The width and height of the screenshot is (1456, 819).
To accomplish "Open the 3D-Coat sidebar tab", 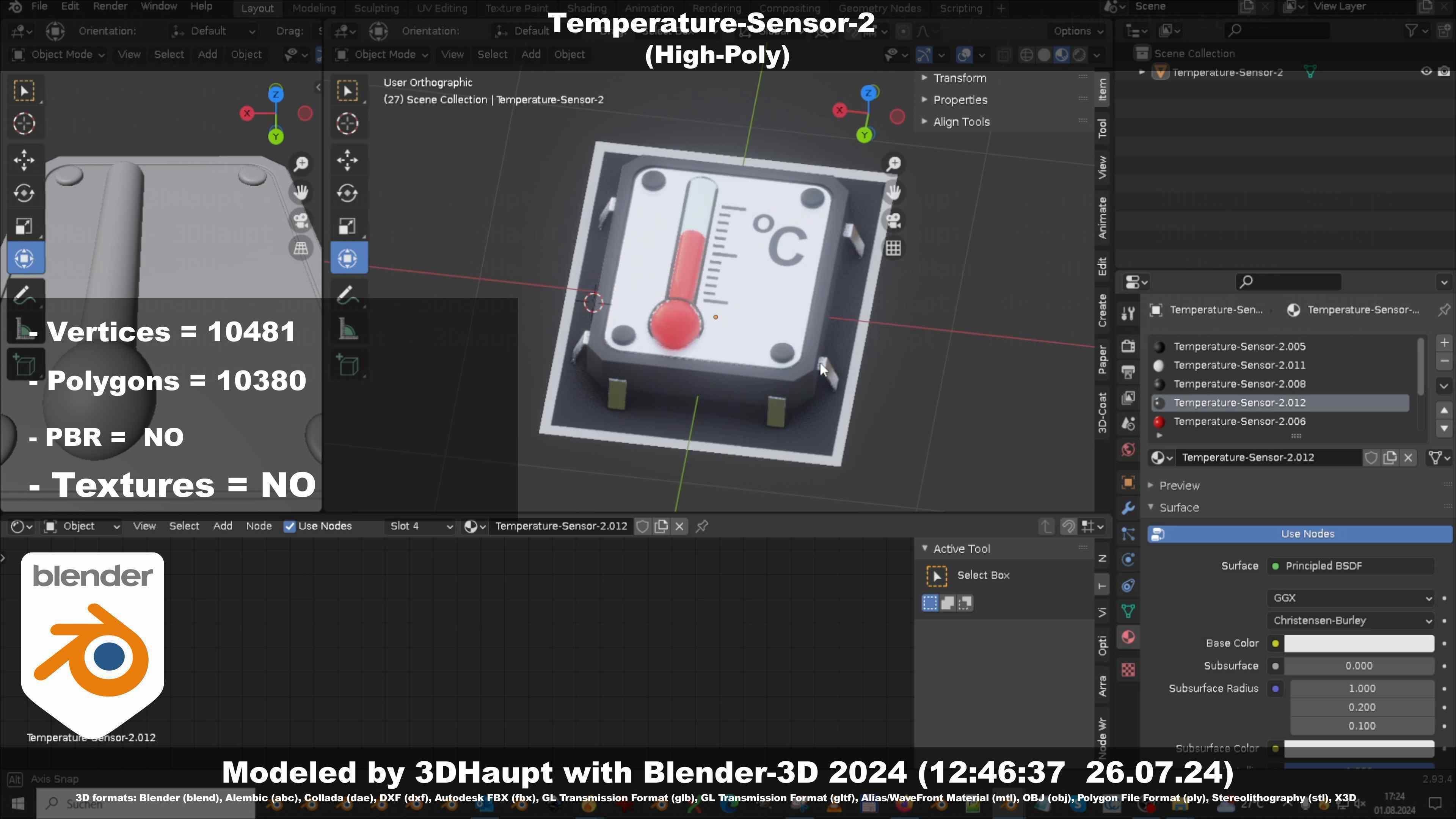I will [x=1102, y=413].
